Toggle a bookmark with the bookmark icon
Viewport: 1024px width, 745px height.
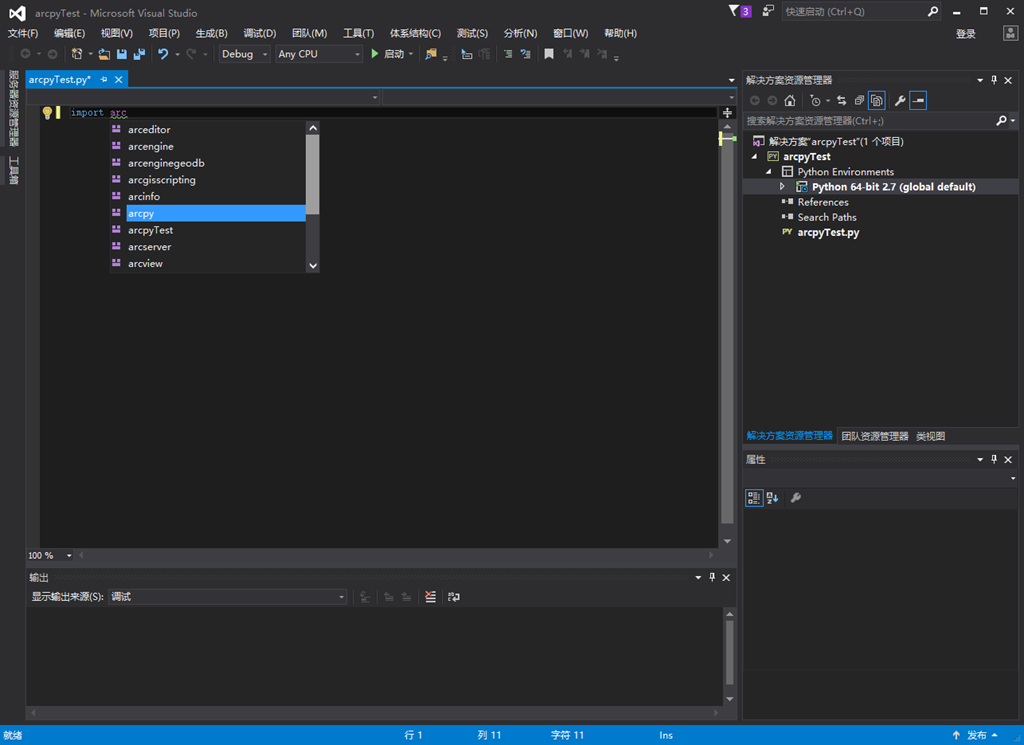pos(549,54)
